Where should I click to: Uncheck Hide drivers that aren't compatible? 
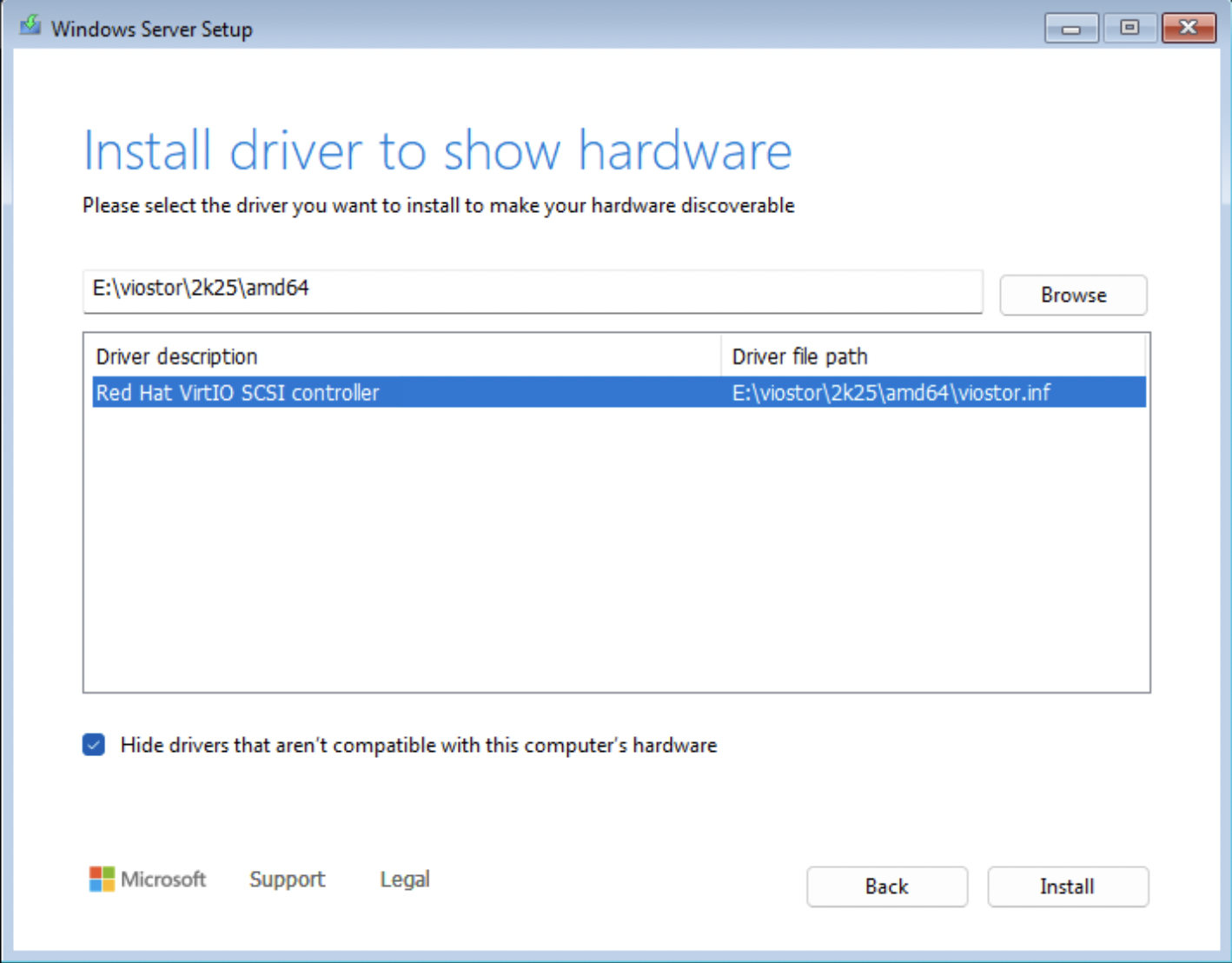[93, 744]
